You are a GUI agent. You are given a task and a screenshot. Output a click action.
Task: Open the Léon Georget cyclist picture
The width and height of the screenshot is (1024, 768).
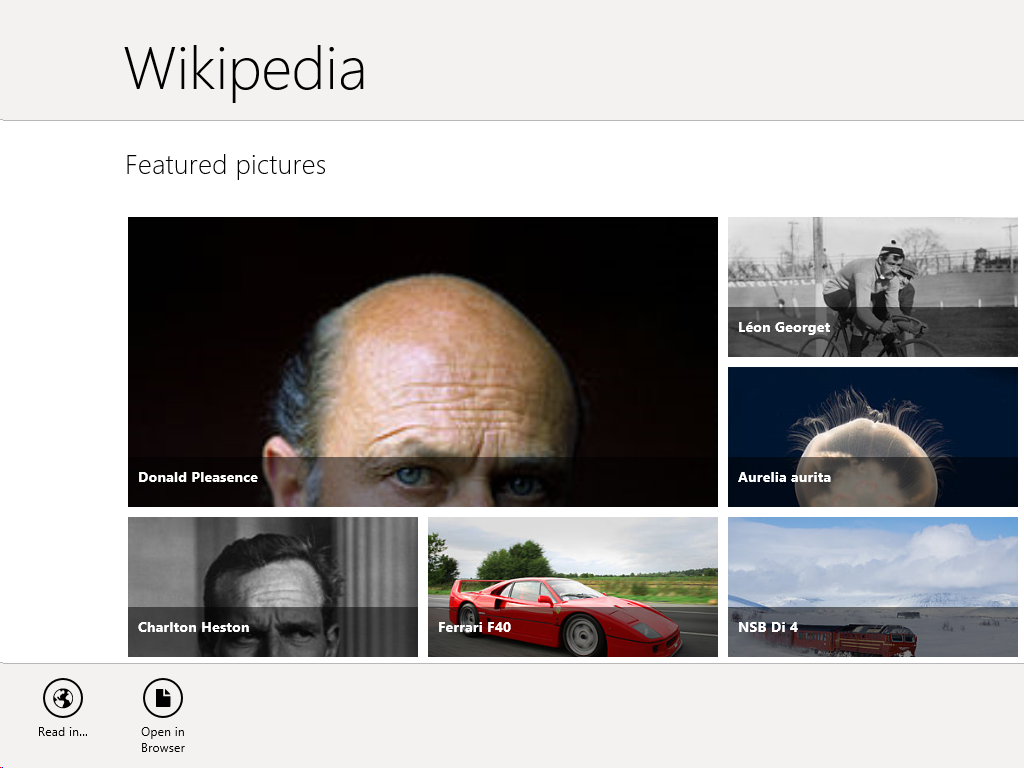coord(872,287)
